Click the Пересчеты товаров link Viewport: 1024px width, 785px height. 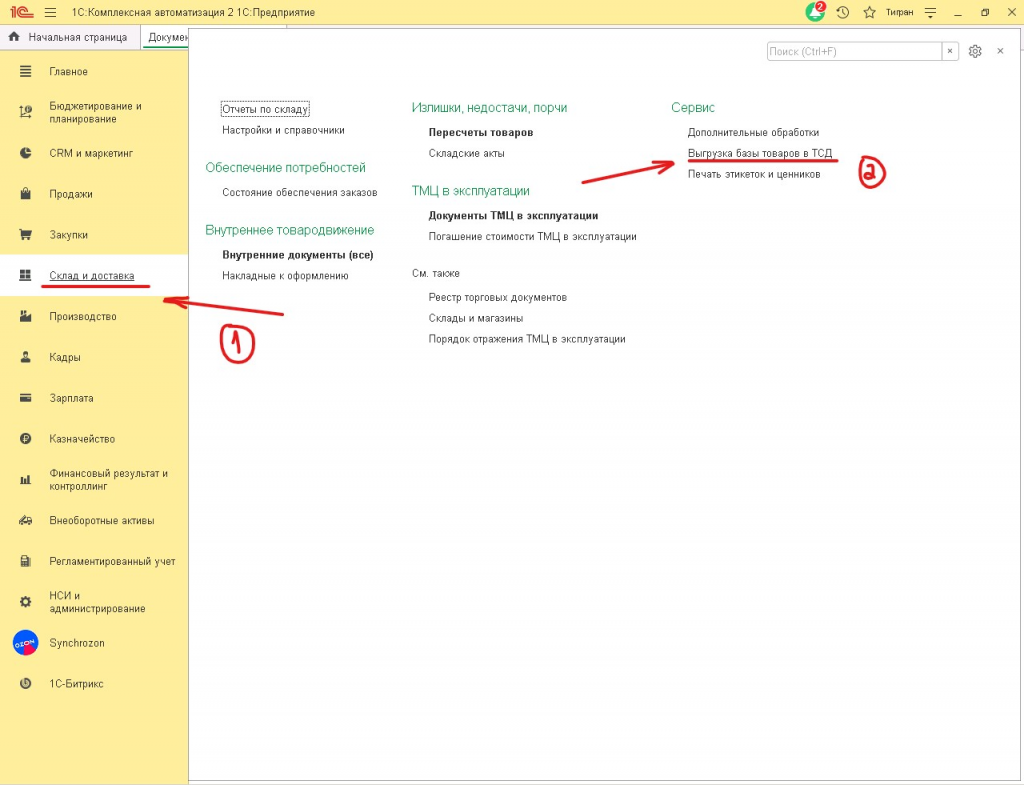(x=480, y=132)
